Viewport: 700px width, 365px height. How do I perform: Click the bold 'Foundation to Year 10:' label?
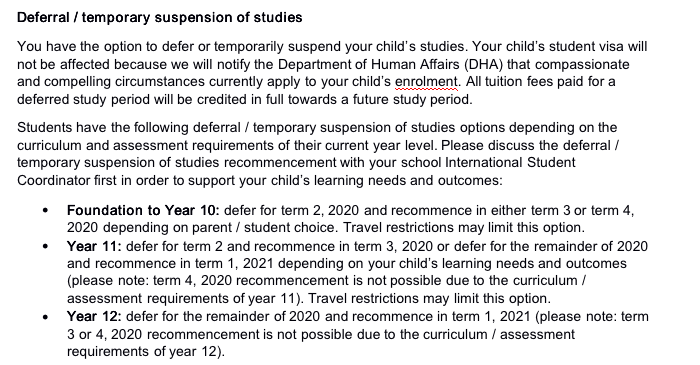click(143, 210)
